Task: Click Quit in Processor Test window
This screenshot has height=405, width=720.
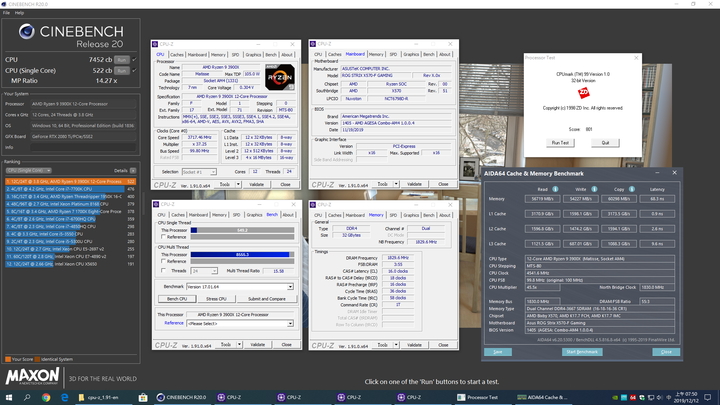Action: pyautogui.click(x=605, y=143)
